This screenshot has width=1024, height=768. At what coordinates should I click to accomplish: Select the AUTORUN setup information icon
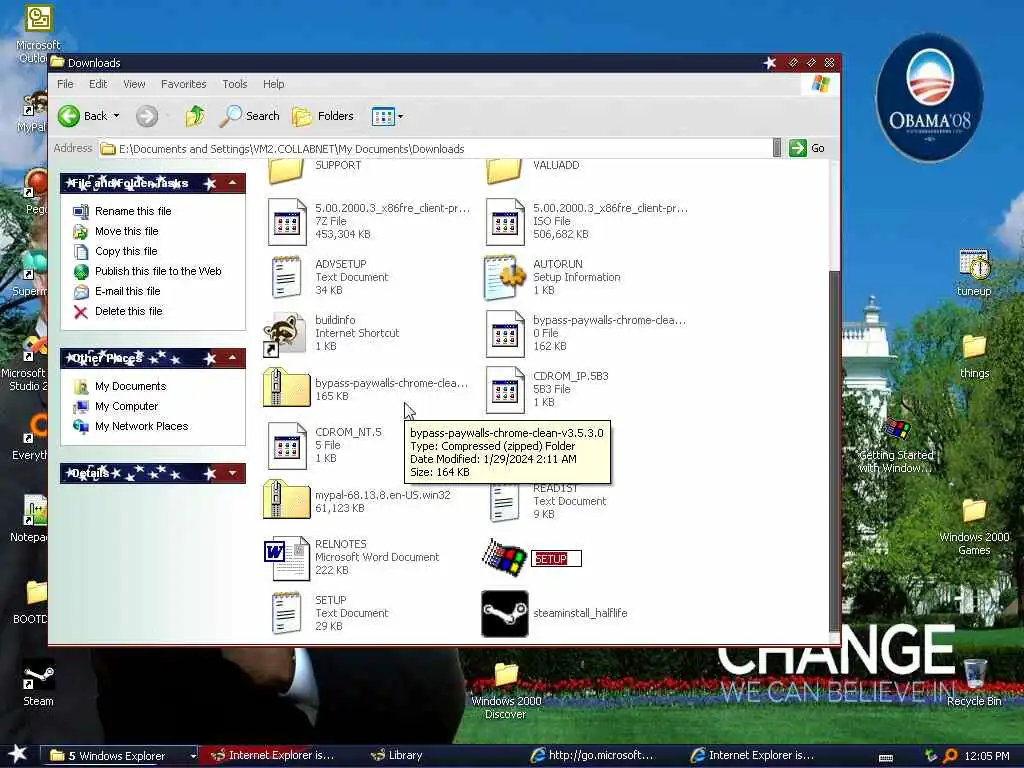(x=505, y=278)
